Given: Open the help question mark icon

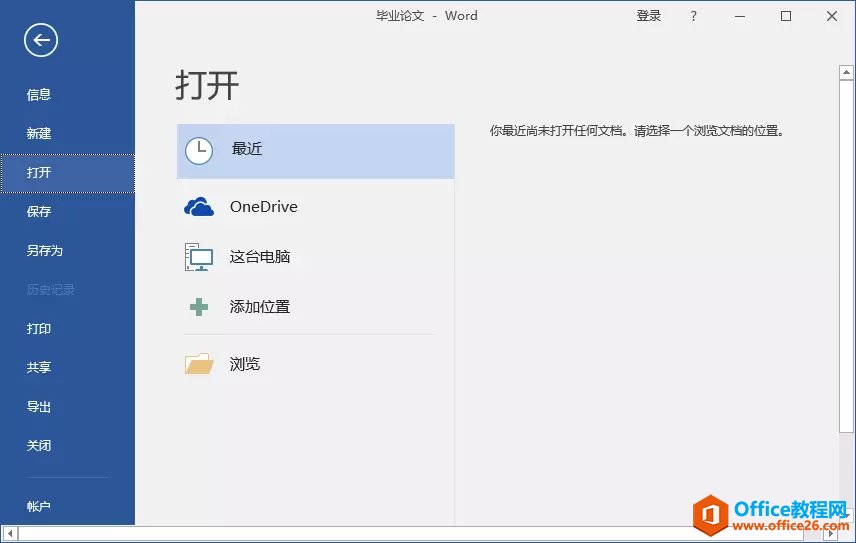Looking at the screenshot, I should [693, 16].
